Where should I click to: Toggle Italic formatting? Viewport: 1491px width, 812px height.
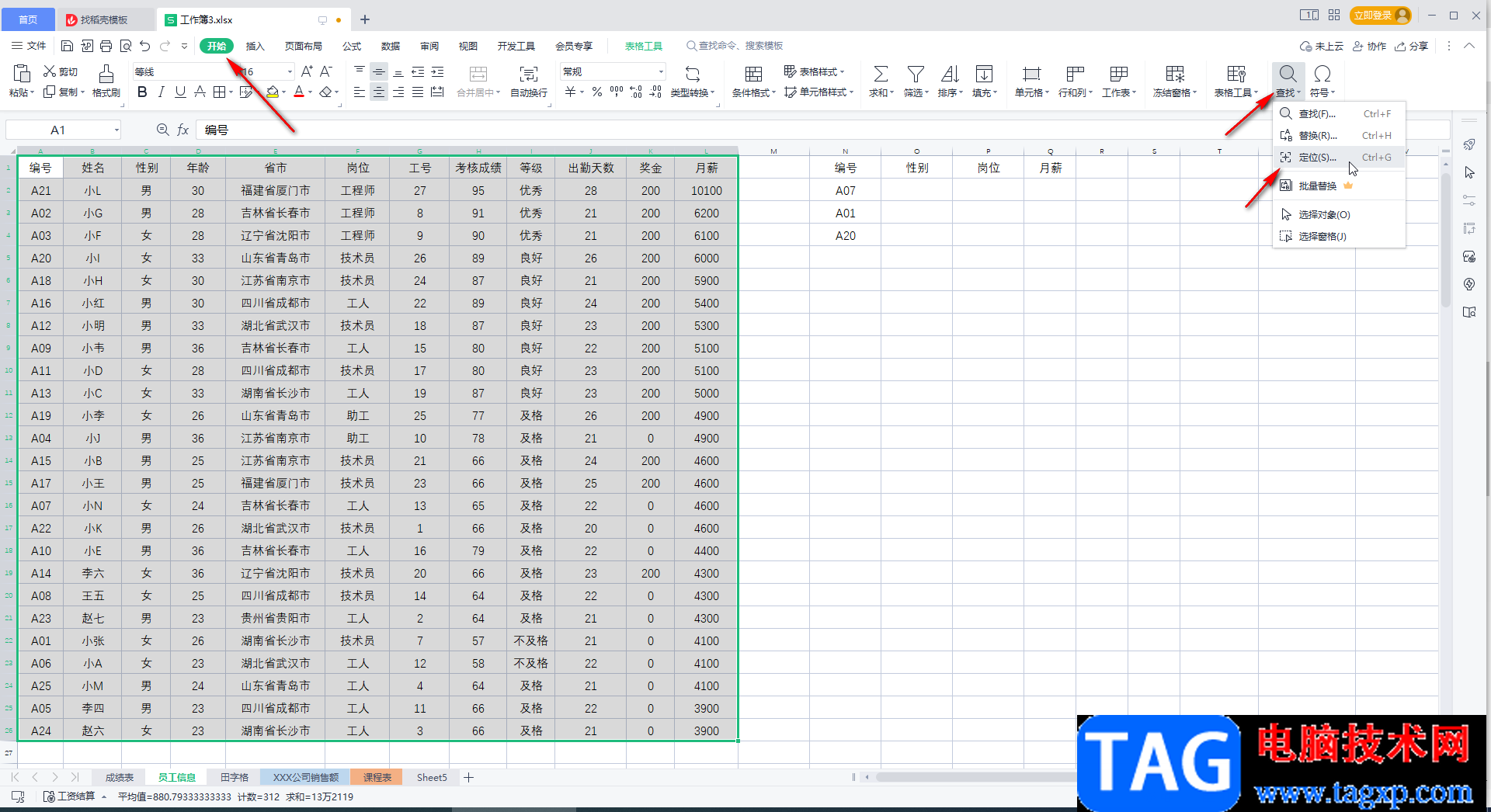click(161, 92)
